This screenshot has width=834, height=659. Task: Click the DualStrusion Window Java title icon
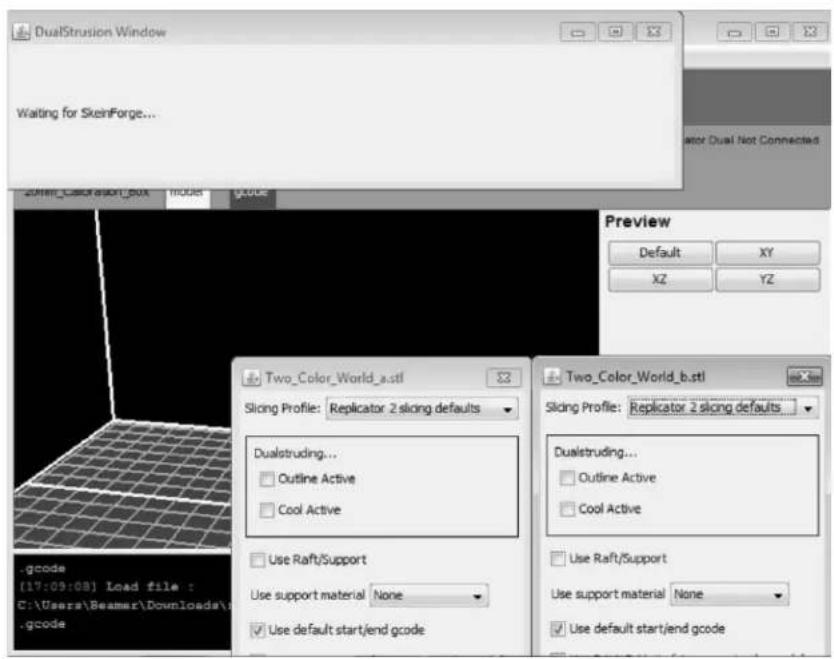click(x=21, y=32)
